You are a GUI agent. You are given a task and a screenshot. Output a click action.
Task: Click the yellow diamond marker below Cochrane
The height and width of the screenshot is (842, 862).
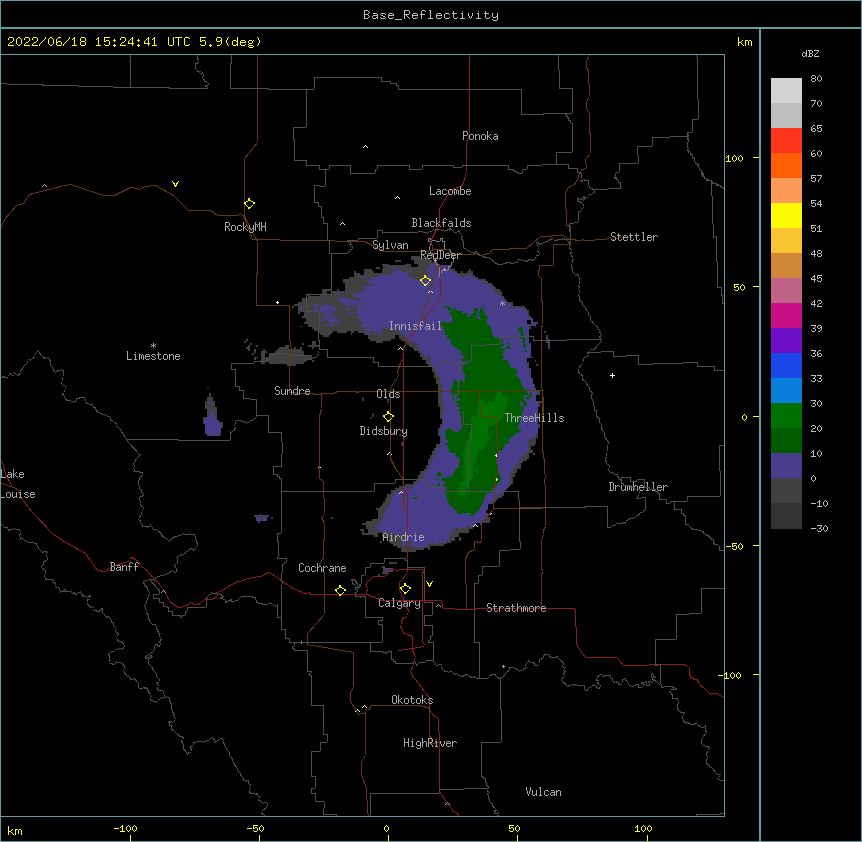(x=340, y=590)
